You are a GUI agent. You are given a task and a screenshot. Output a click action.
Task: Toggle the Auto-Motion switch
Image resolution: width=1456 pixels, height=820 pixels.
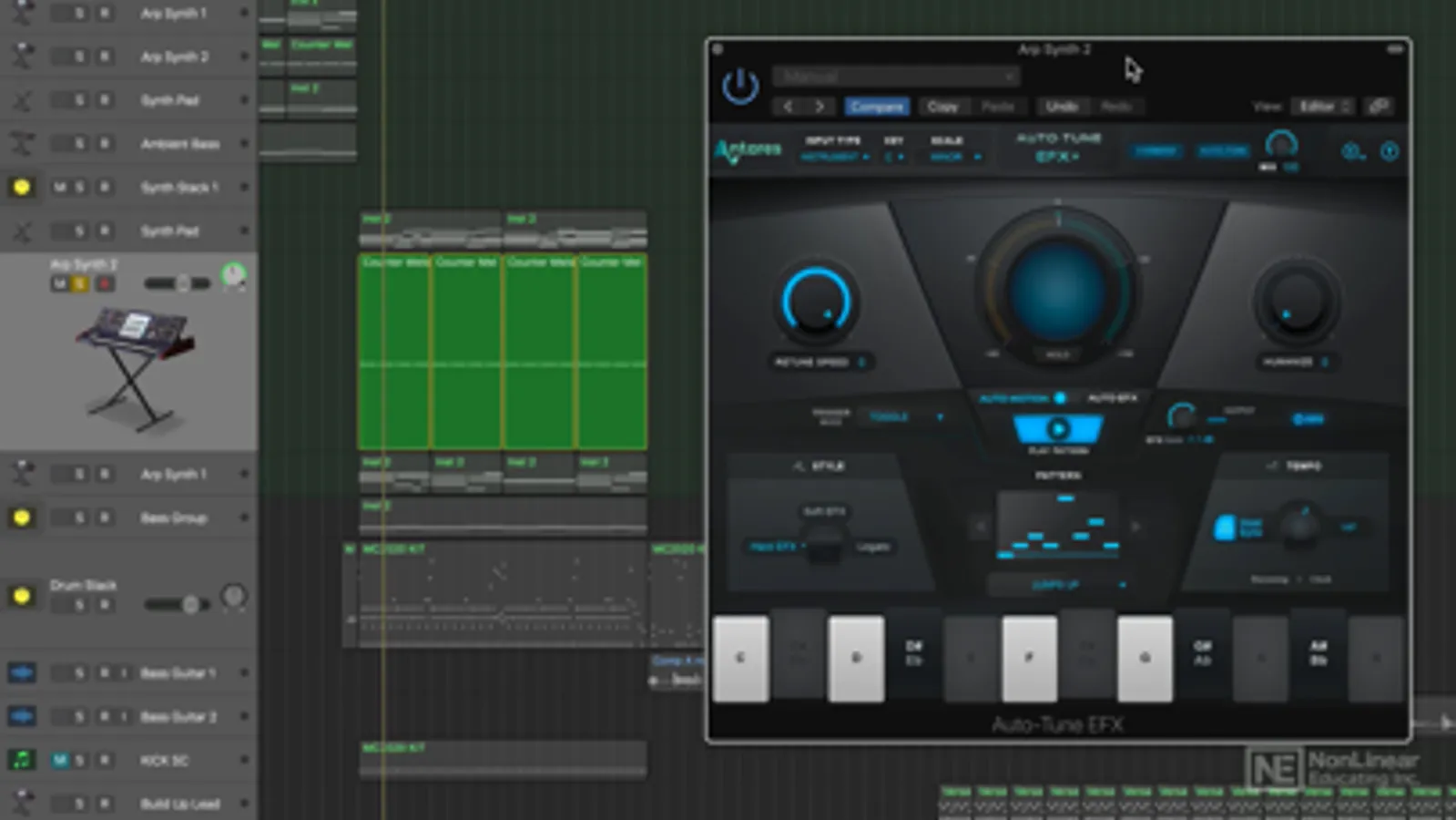click(x=1060, y=398)
